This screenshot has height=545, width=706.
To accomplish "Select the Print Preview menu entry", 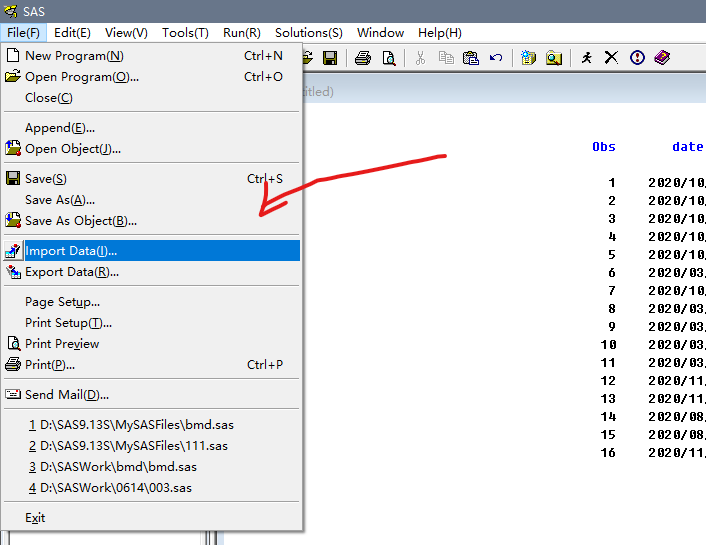I will coord(152,344).
